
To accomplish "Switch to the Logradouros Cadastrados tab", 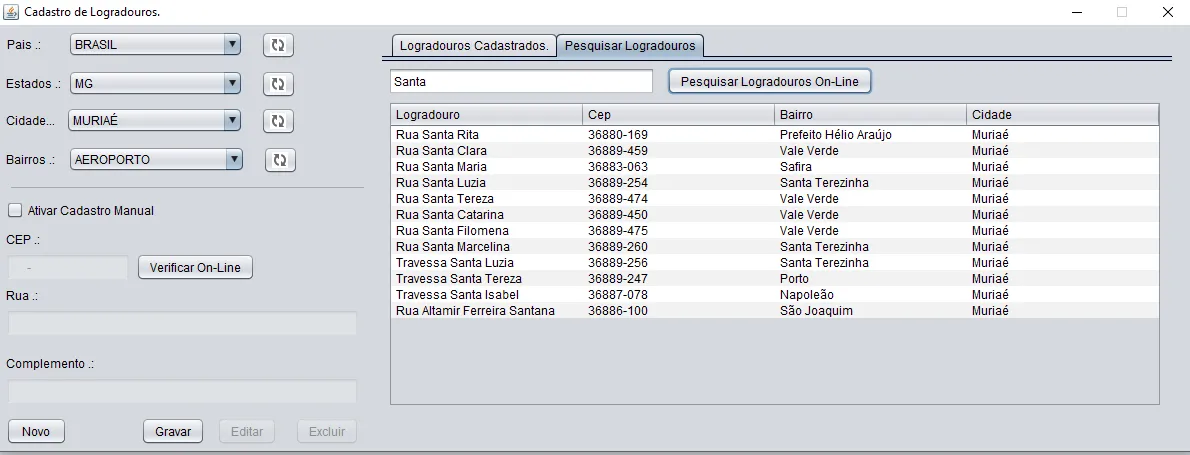I will (474, 46).
